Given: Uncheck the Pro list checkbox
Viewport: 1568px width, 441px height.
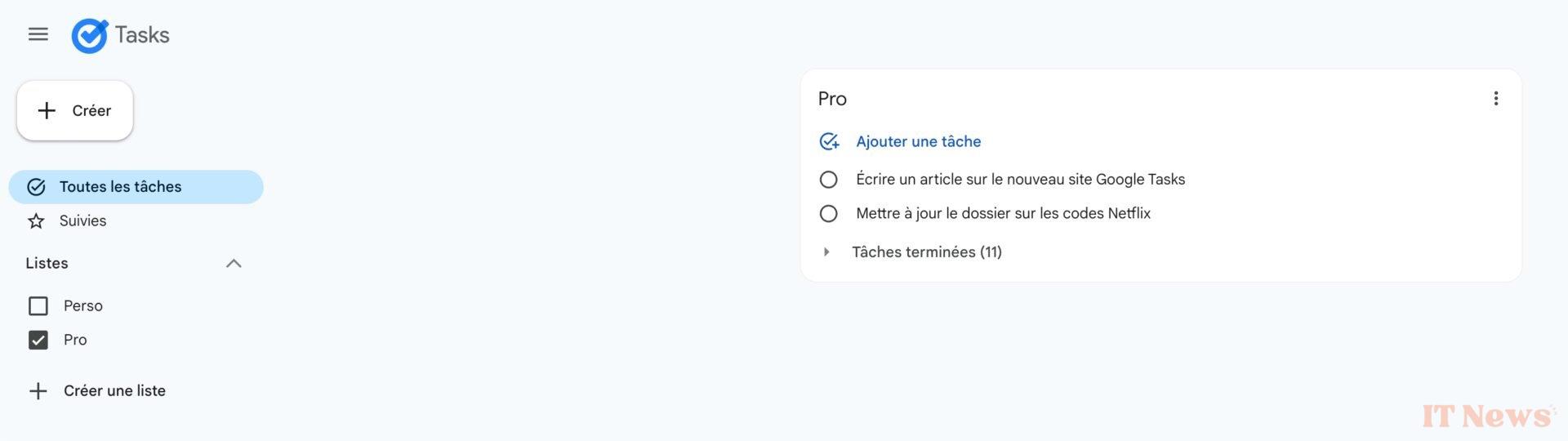Looking at the screenshot, I should (x=38, y=340).
